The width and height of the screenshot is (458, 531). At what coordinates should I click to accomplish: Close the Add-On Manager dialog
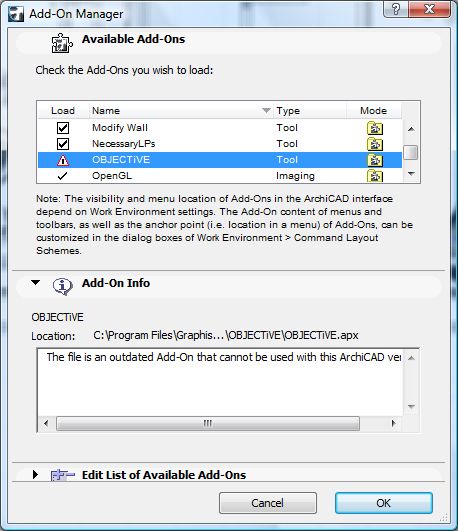tap(430, 9)
